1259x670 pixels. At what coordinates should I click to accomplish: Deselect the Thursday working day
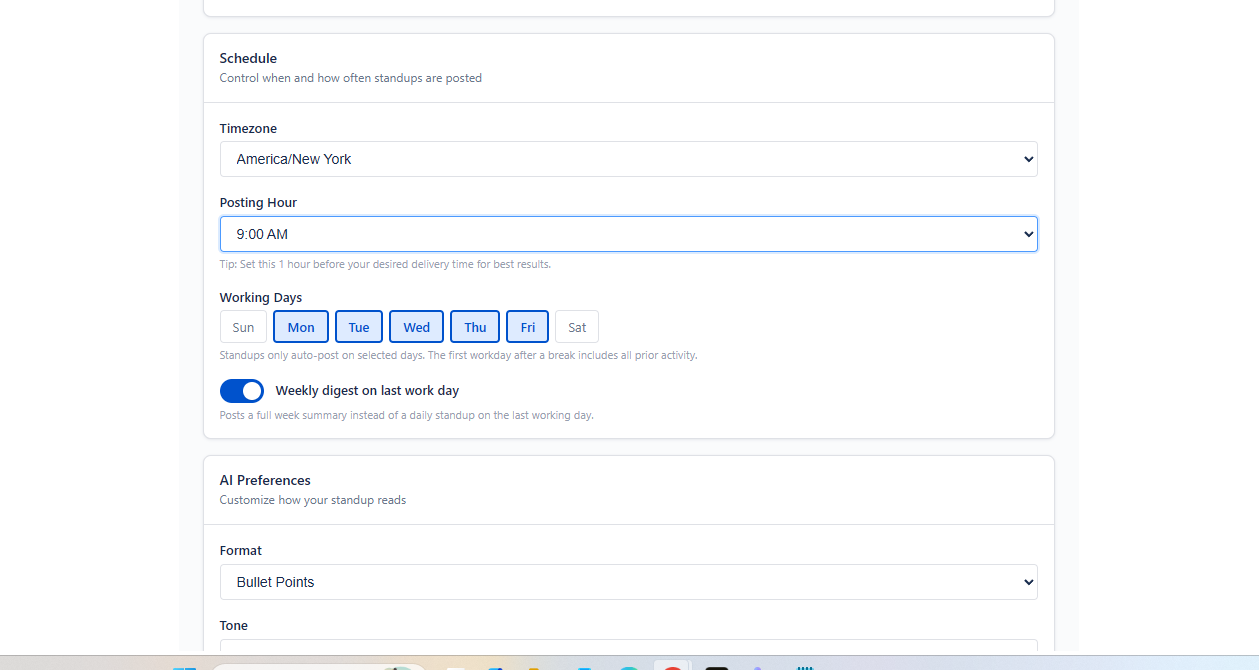(474, 326)
